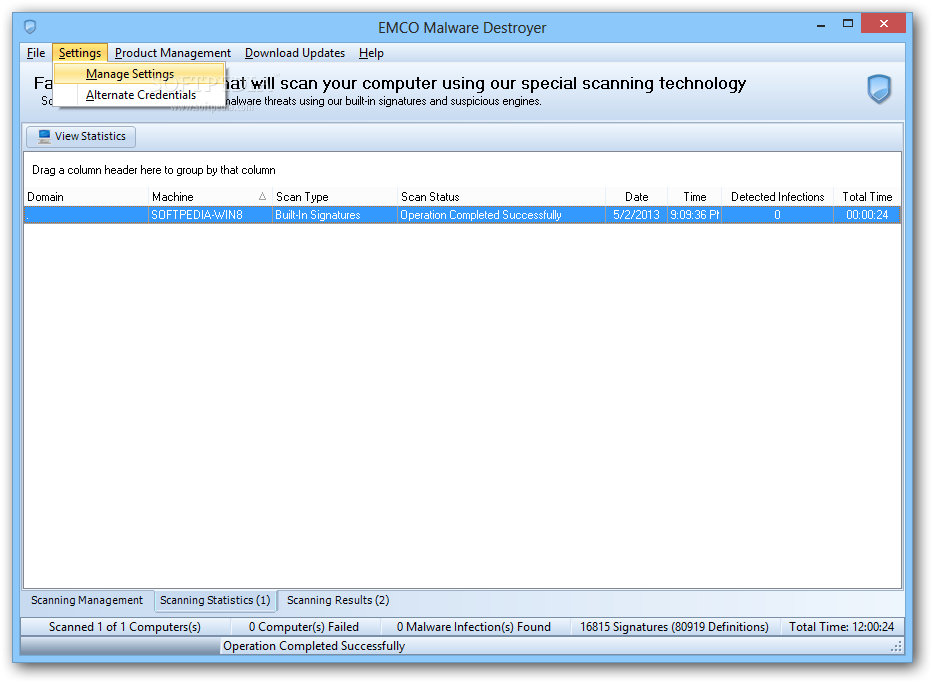This screenshot has height=683, width=933.
Task: Switch to the Scanning Management tab
Action: [87, 600]
